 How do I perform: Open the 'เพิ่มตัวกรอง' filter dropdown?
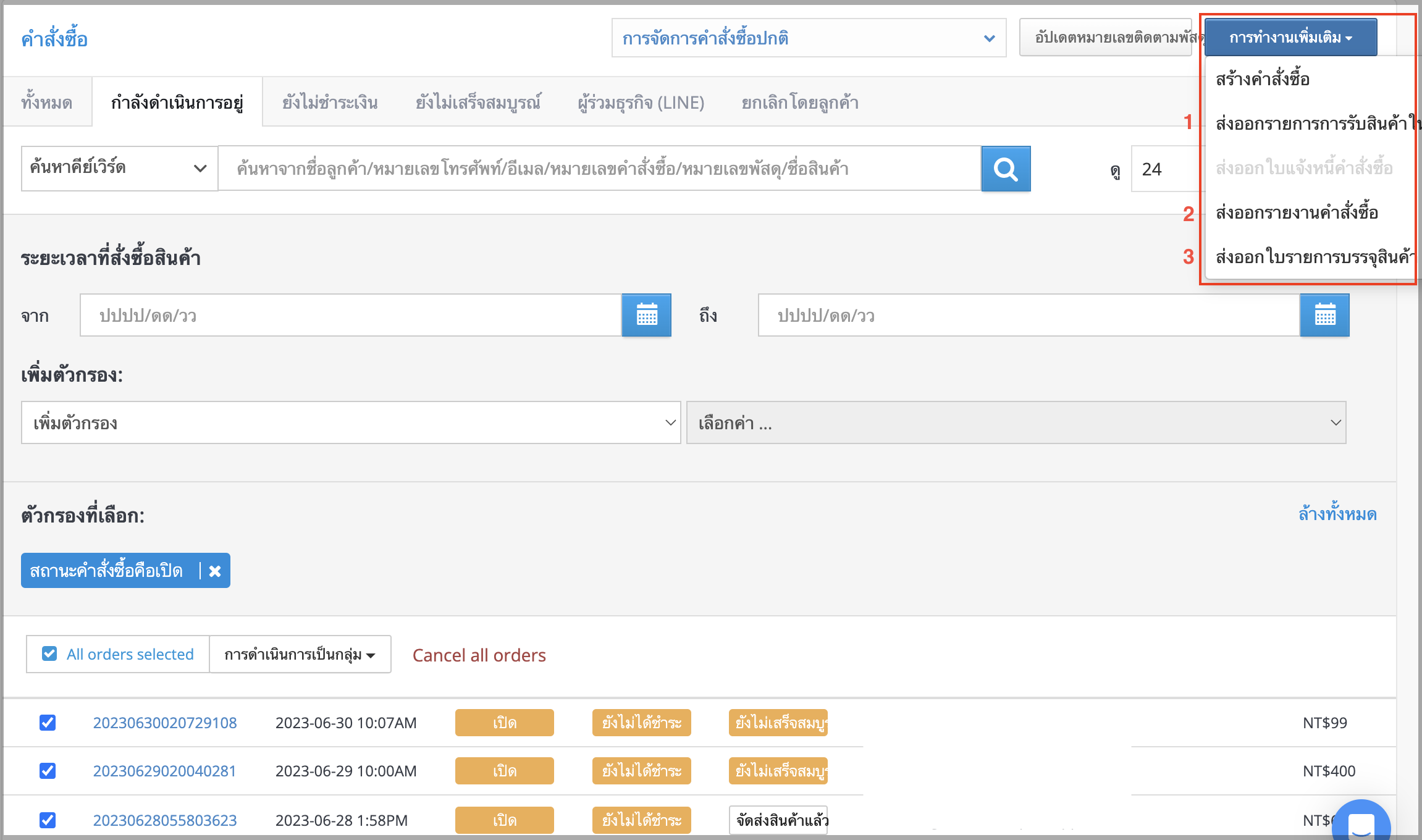351,422
